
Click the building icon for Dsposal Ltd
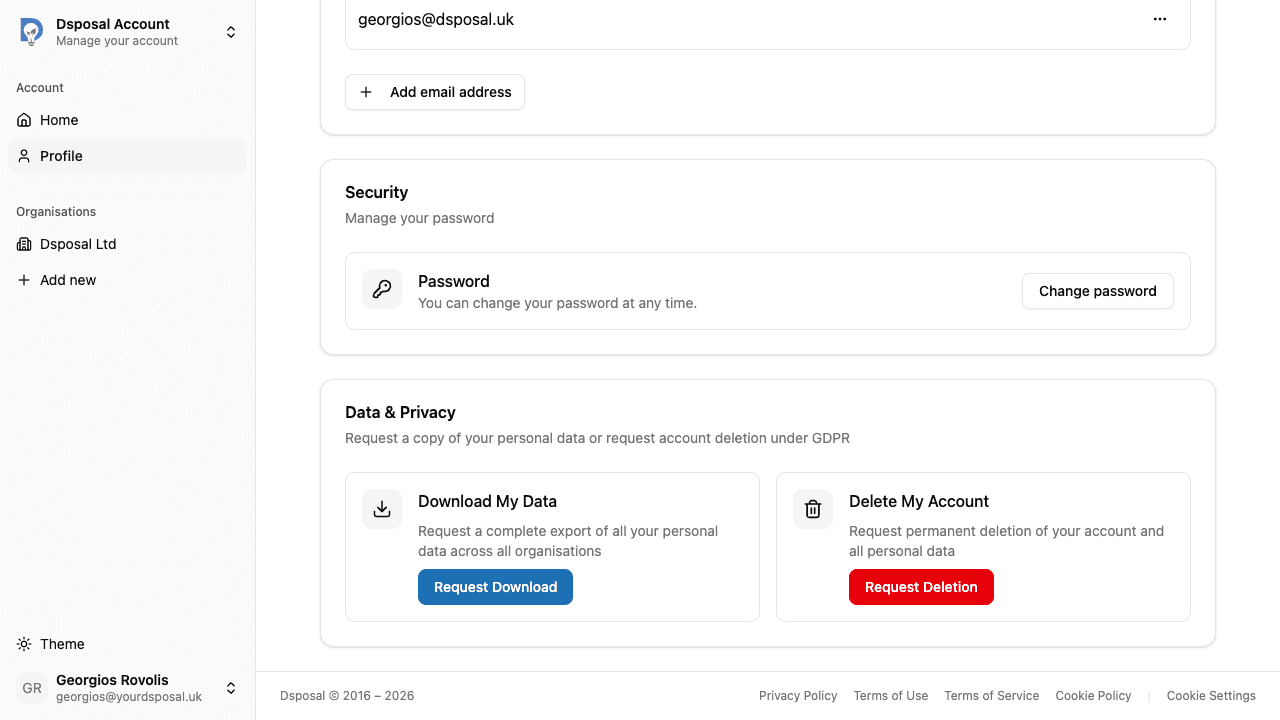click(24, 244)
